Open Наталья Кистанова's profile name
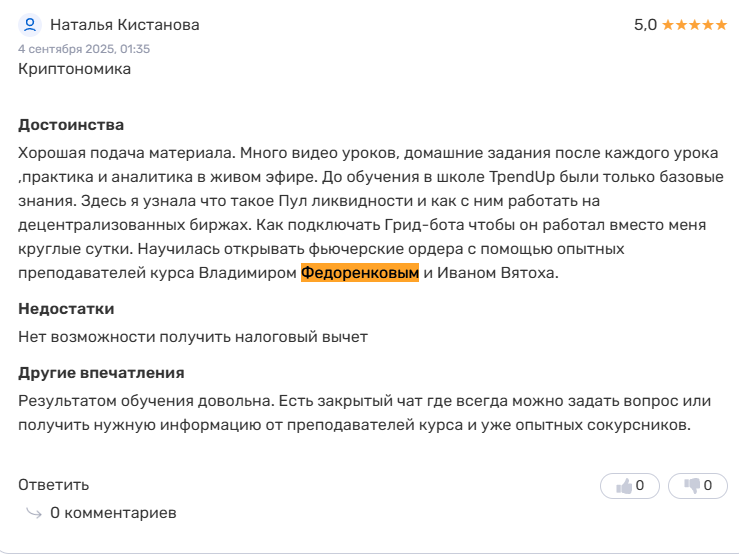The width and height of the screenshot is (739, 554). tap(124, 25)
